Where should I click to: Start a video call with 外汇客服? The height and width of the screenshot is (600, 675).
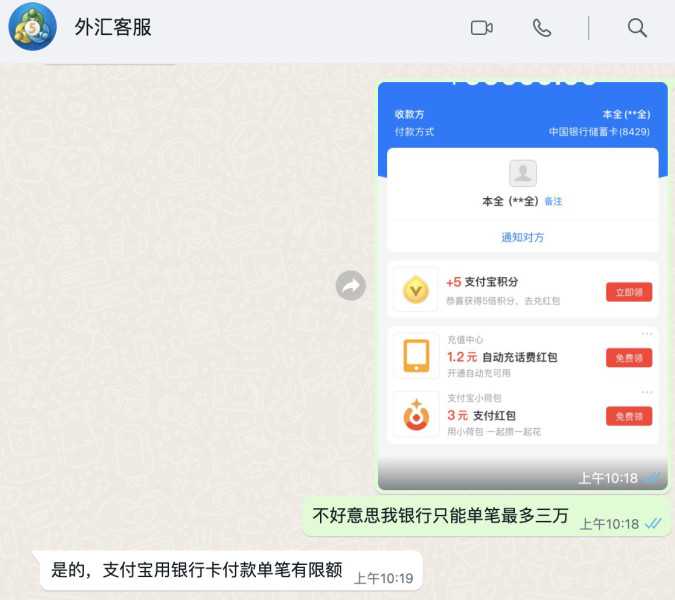[x=482, y=28]
